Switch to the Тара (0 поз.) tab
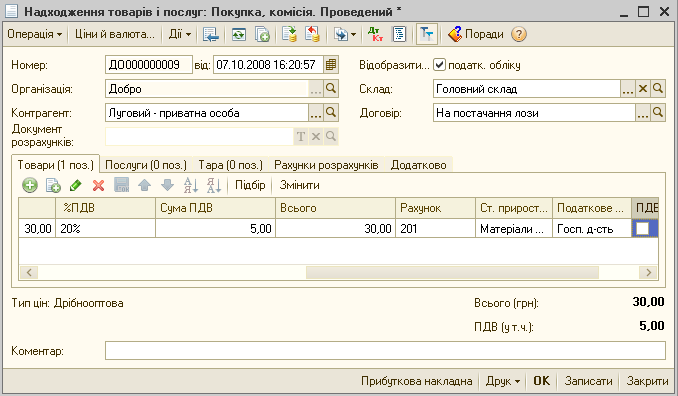Viewport: 678px width, 396px height. pyautogui.click(x=230, y=165)
